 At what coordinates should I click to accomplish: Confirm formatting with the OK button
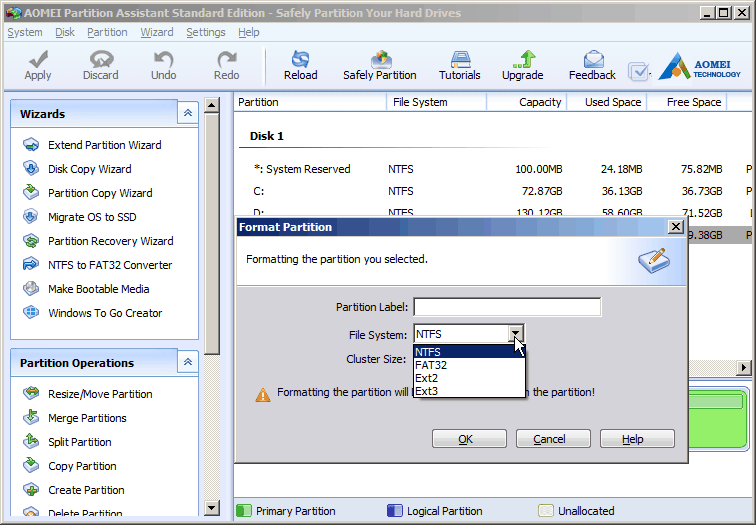(469, 439)
